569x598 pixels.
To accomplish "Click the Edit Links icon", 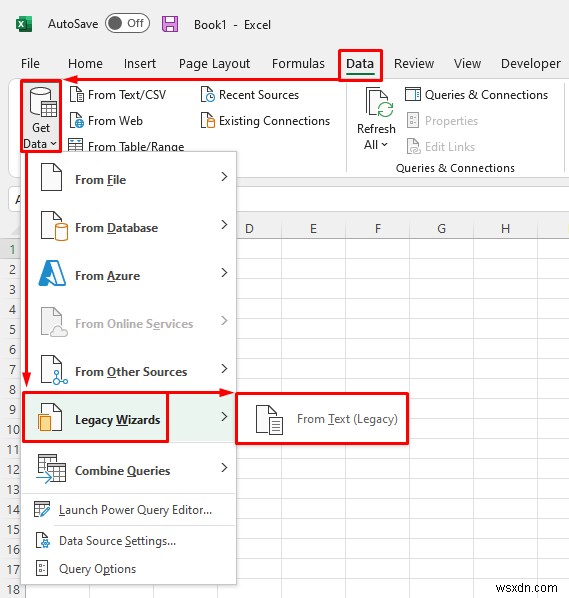I will [413, 146].
